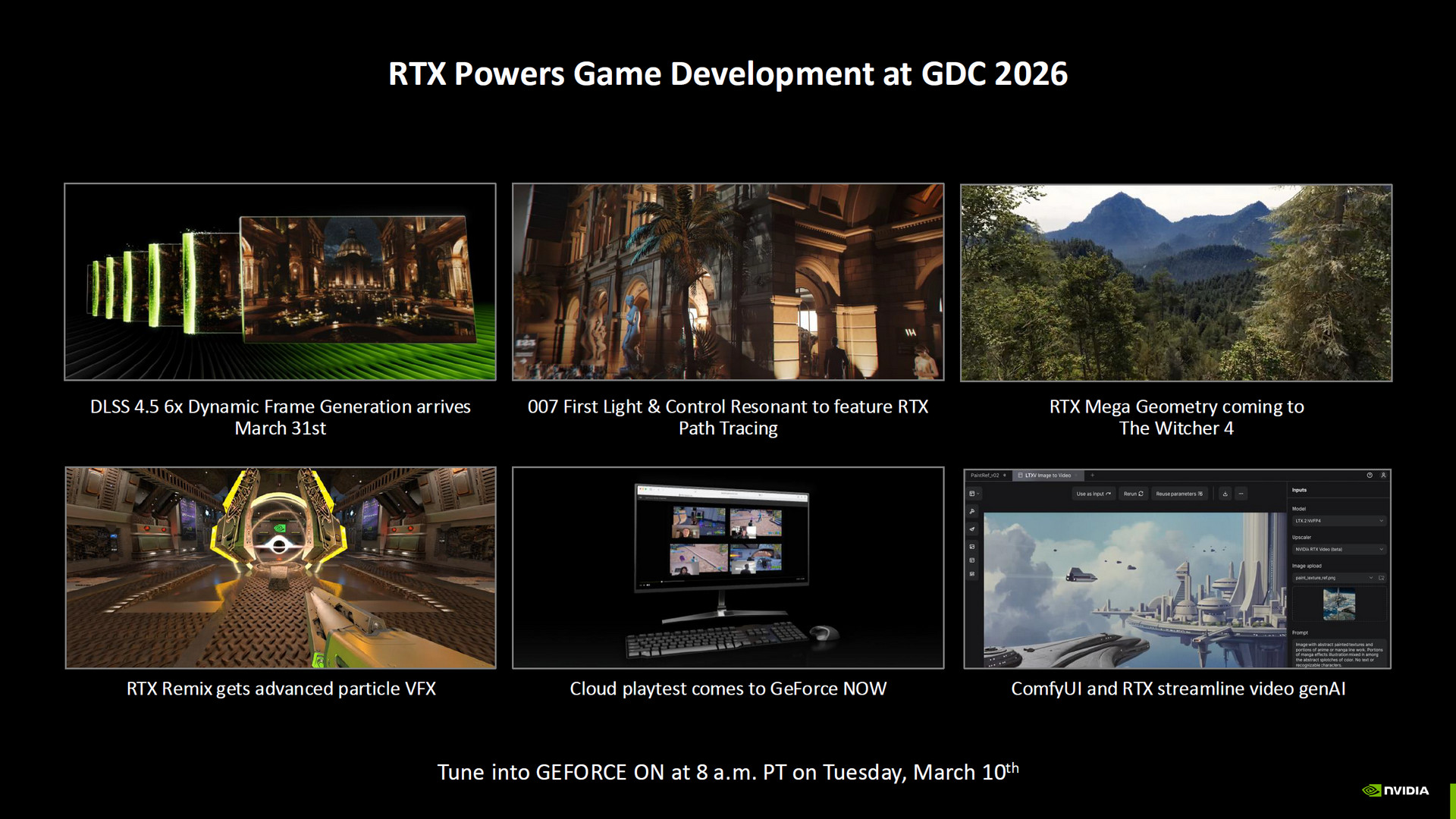Image resolution: width=1456 pixels, height=819 pixels.
Task: Add a new tab with plus icon
Action: coord(1093,475)
